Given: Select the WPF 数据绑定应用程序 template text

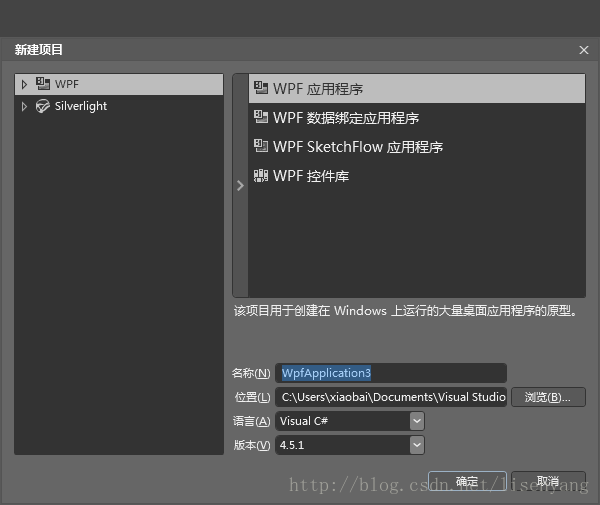Looking at the screenshot, I should [346, 118].
